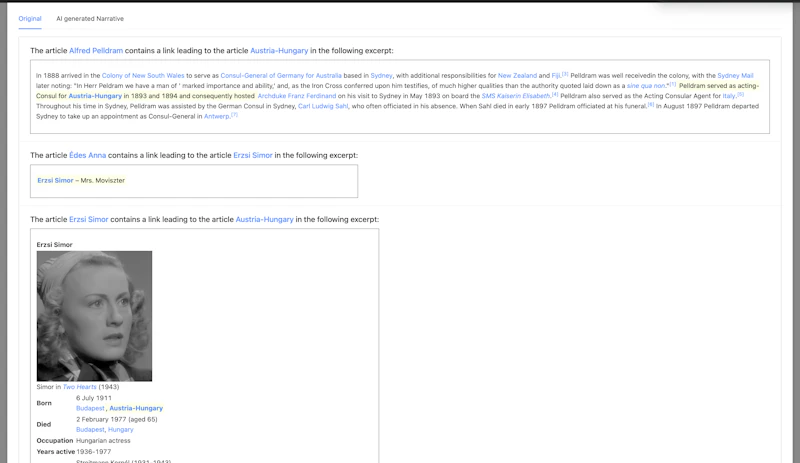Select the birth date text "6 July 1911"

pos(94,398)
